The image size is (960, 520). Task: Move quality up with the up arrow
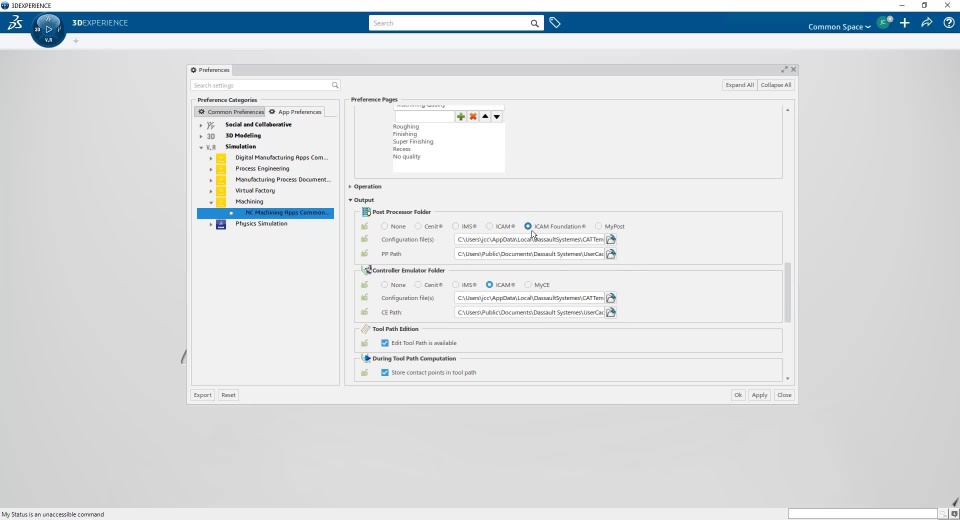coord(485,116)
